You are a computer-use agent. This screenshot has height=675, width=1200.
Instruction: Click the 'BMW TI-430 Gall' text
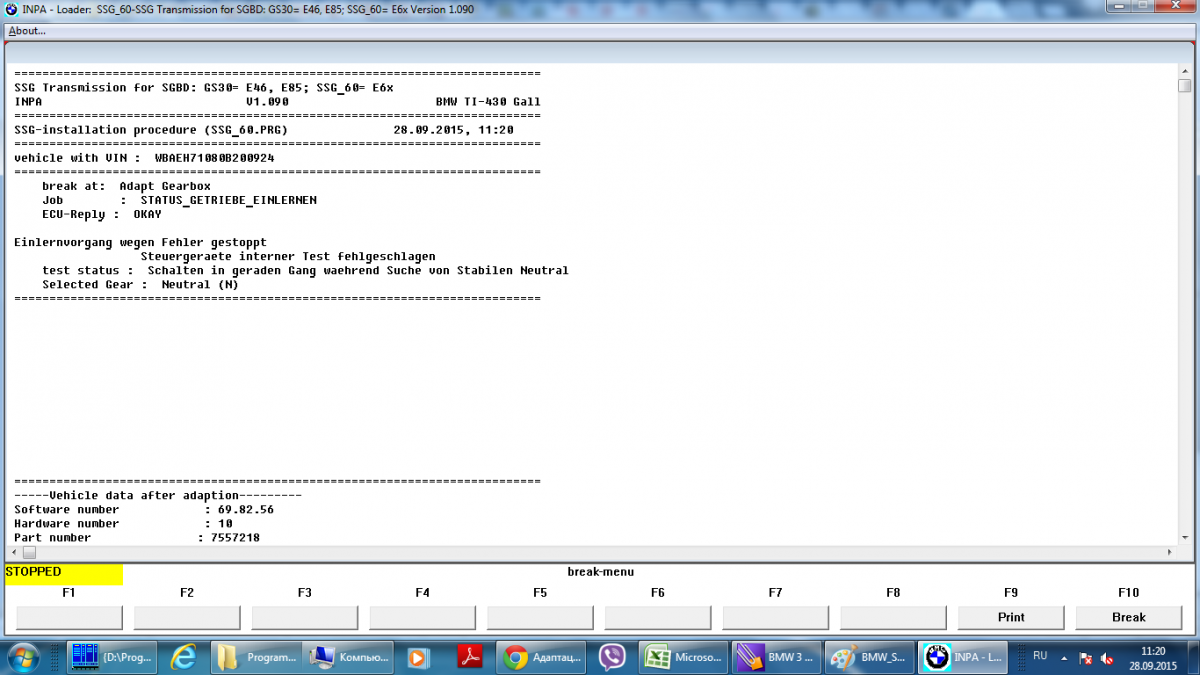[488, 102]
